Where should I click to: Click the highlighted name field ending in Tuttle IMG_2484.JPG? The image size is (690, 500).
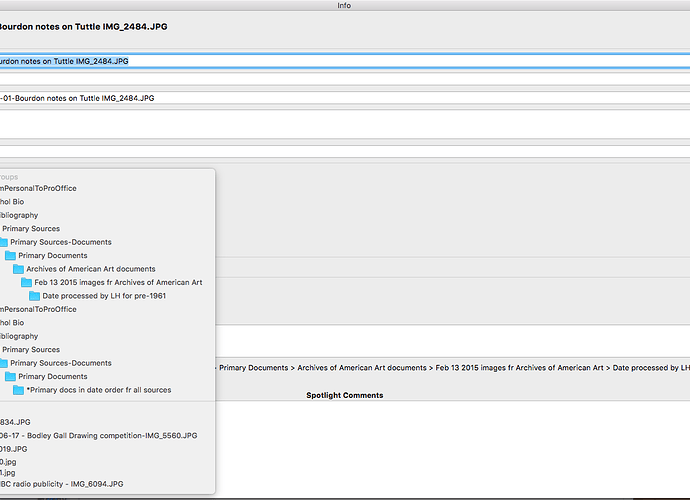(x=345, y=61)
